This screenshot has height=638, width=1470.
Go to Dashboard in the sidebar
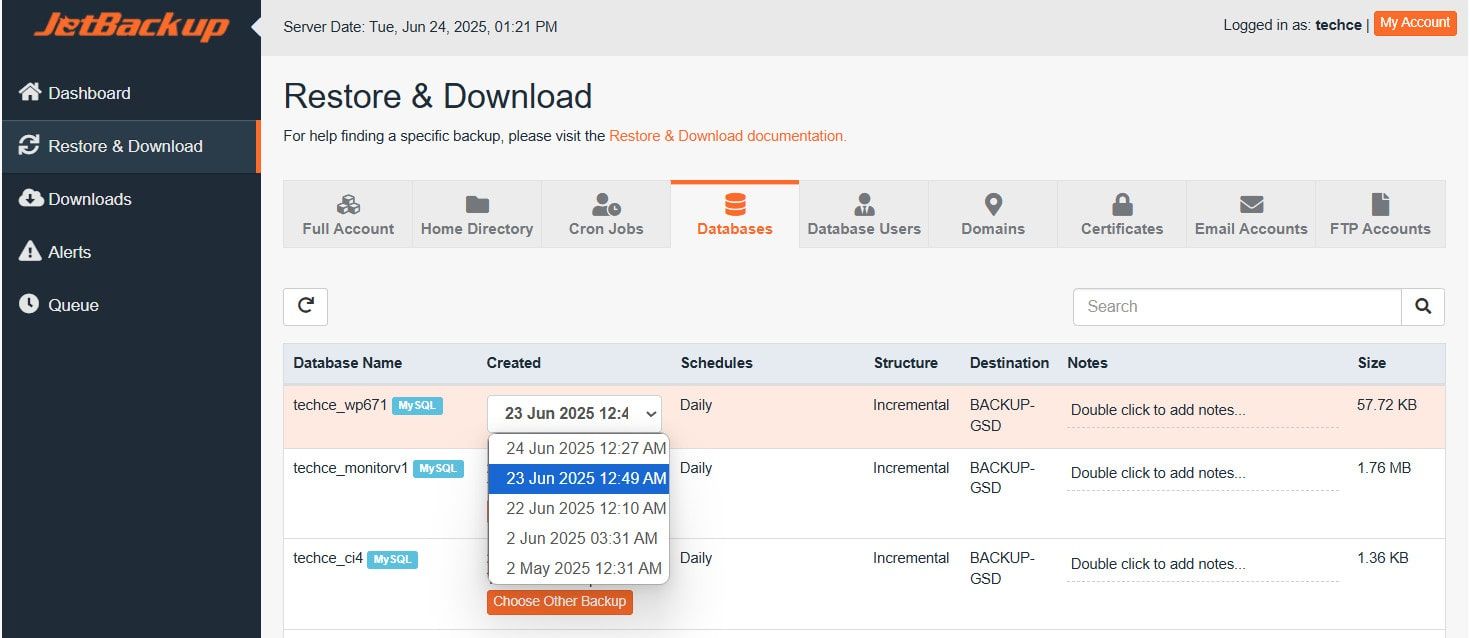(x=89, y=93)
